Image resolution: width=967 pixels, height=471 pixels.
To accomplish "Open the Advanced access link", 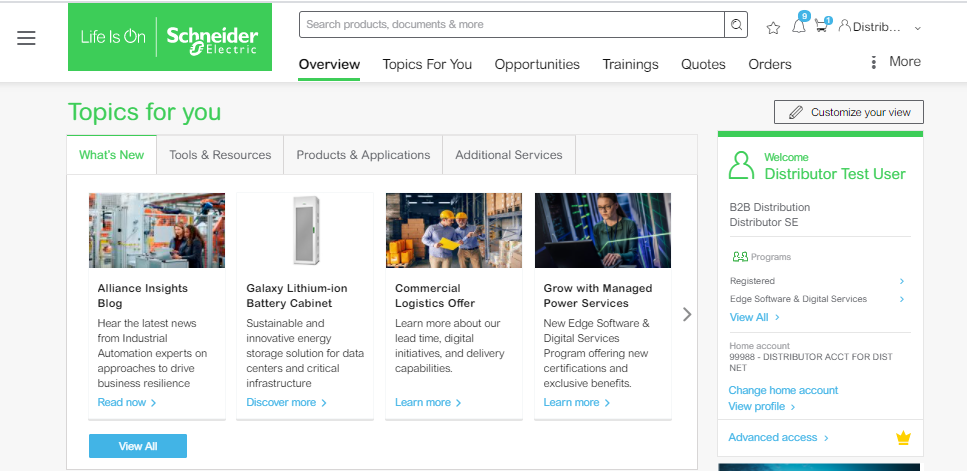I will 778,437.
